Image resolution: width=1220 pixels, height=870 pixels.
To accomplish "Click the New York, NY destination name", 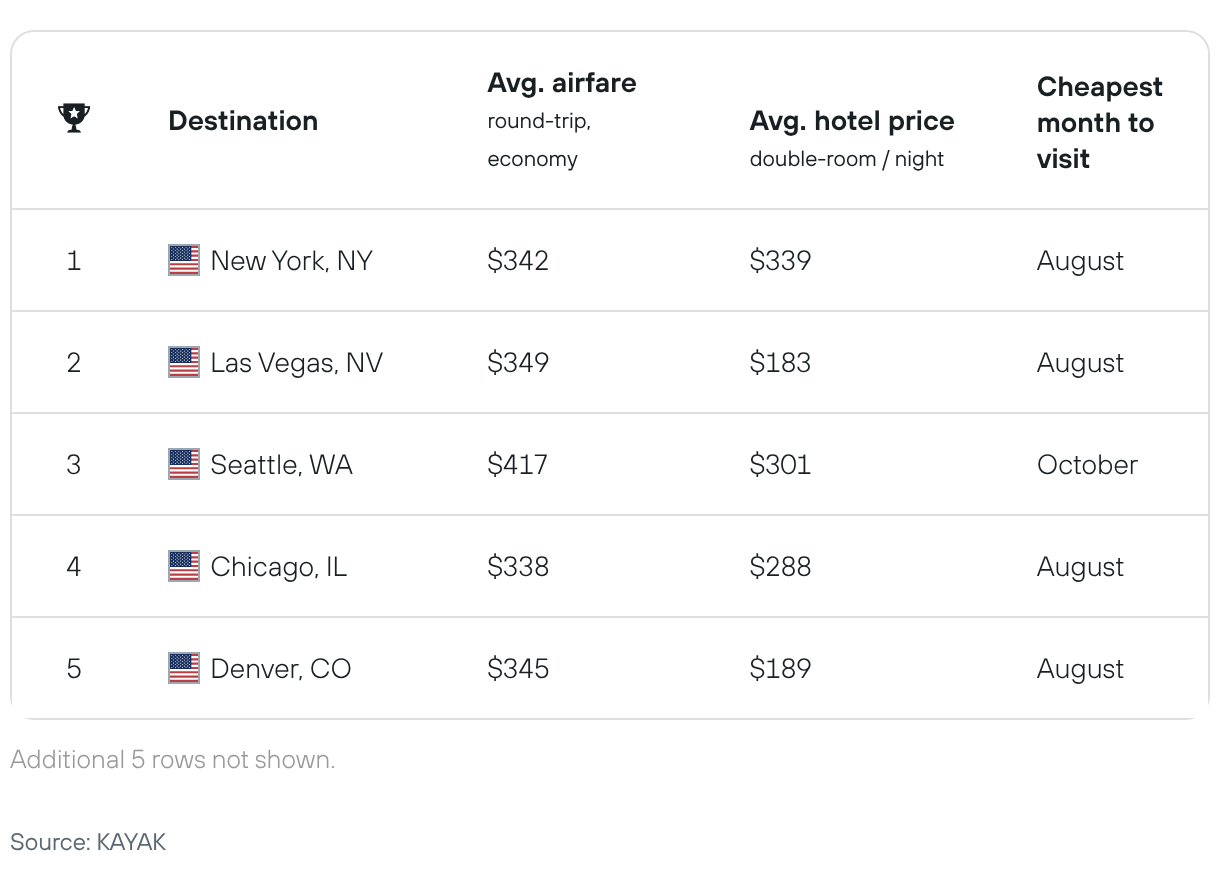I will click(x=291, y=261).
